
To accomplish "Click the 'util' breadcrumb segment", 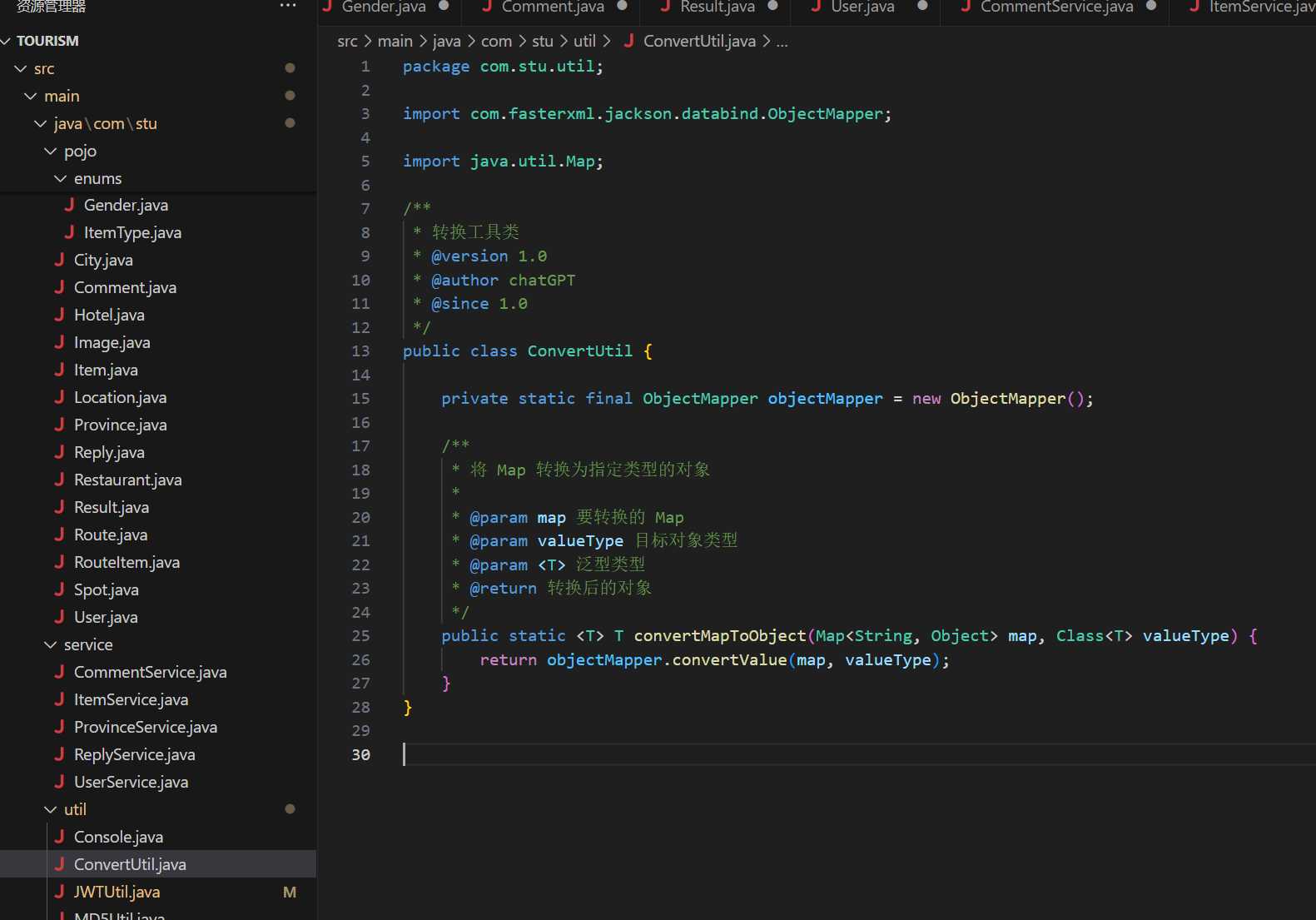I will pos(584,41).
